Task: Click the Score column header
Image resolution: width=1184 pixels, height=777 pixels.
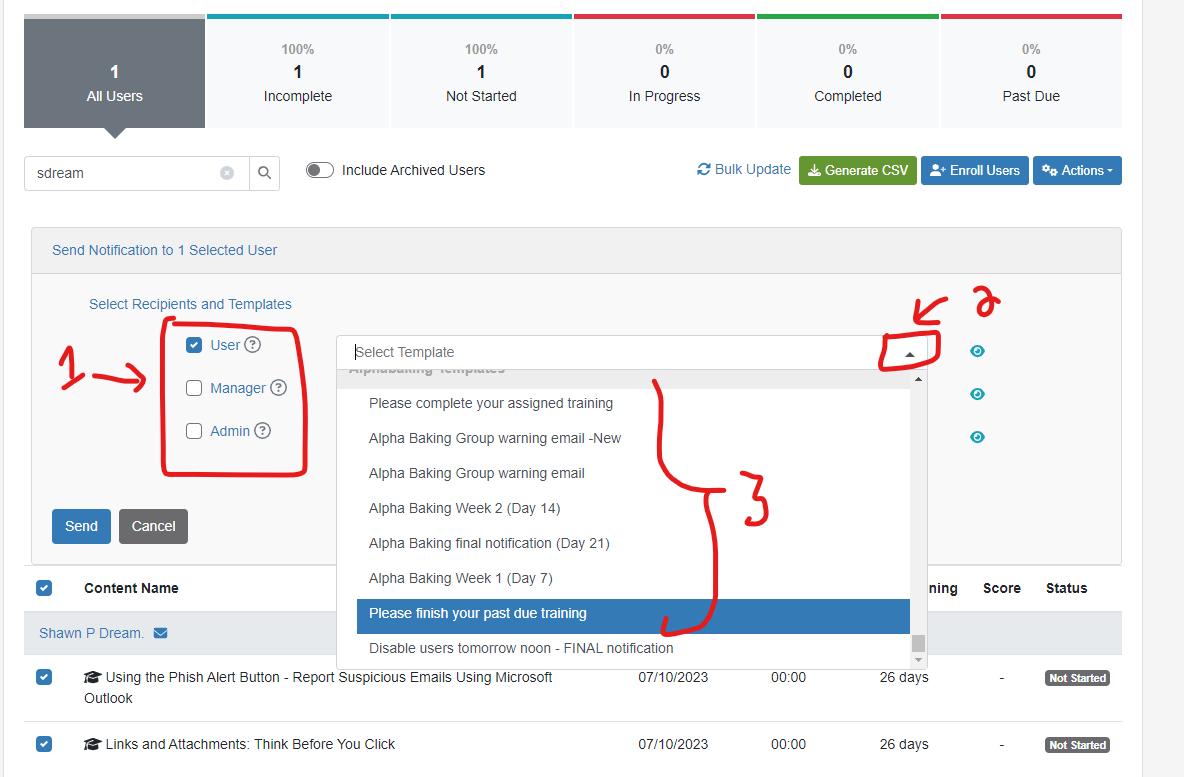Action: coord(1002,588)
